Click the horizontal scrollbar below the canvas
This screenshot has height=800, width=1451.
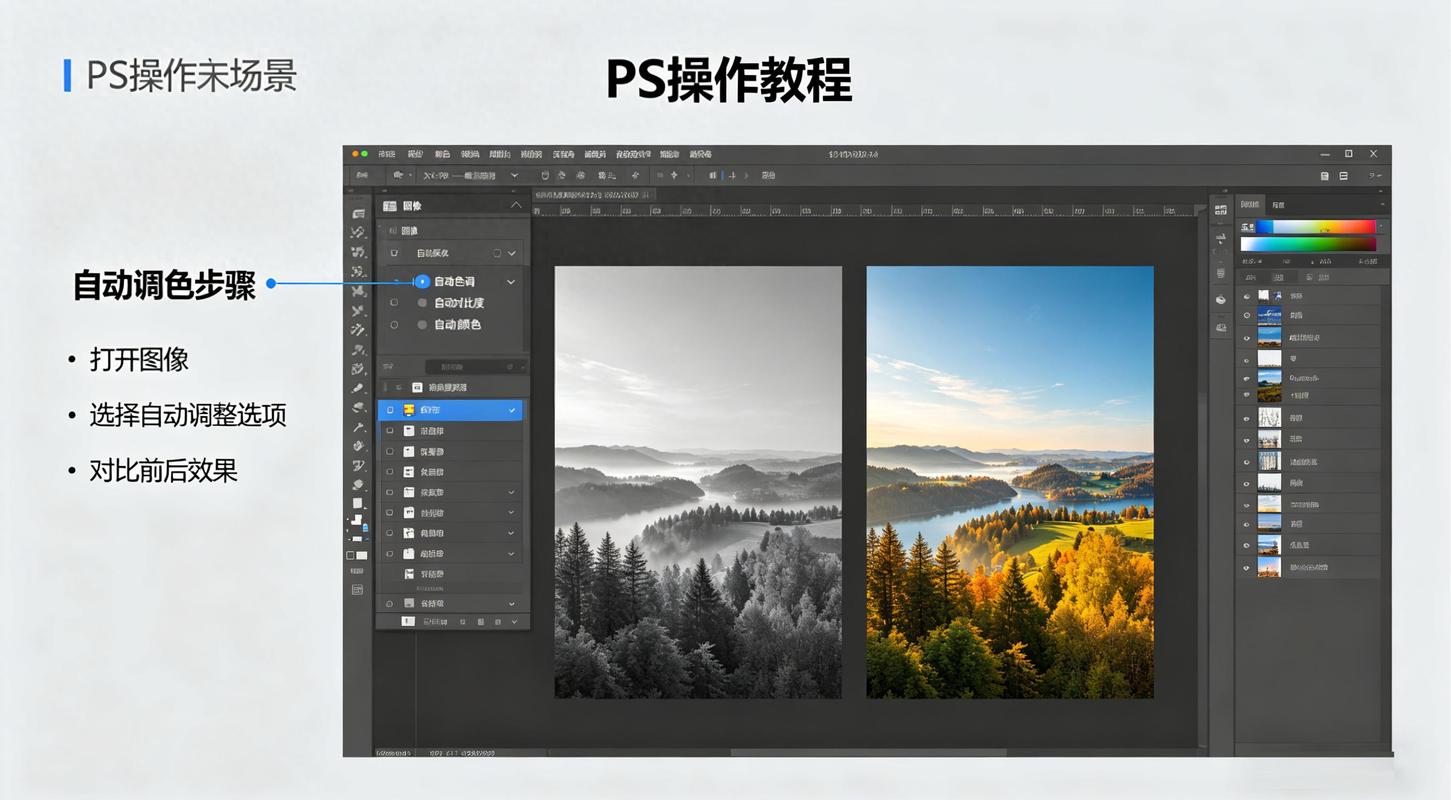click(868, 752)
